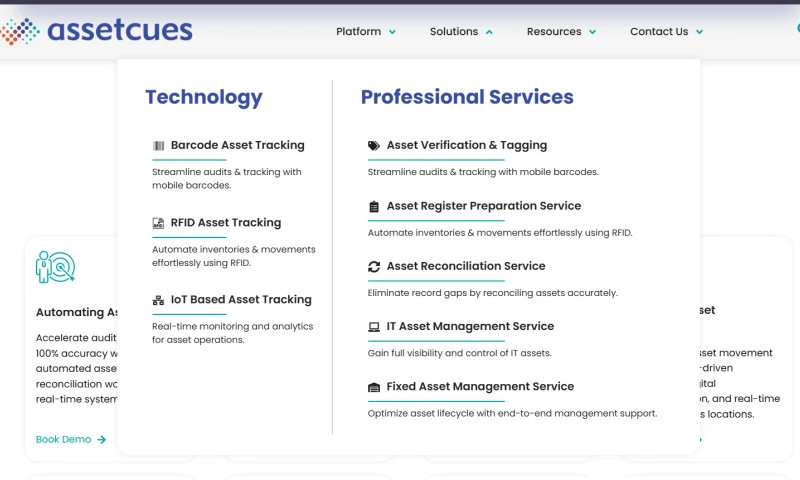Viewport: 800px width, 480px height.
Task: Go to Fixed Asset Management Service
Action: [480, 387]
